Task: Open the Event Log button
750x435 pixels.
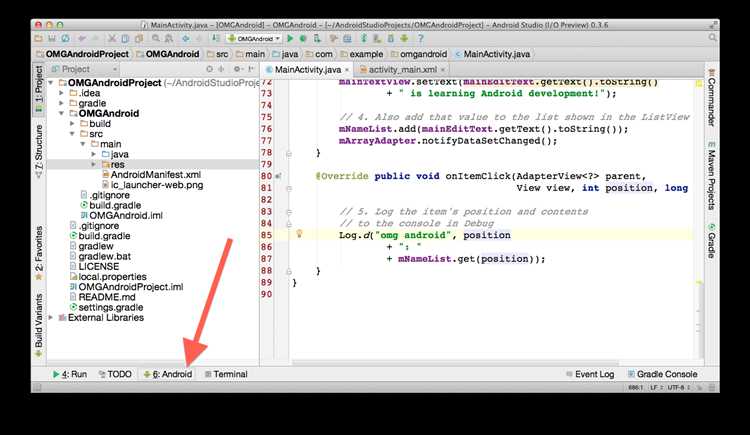Action: point(590,374)
